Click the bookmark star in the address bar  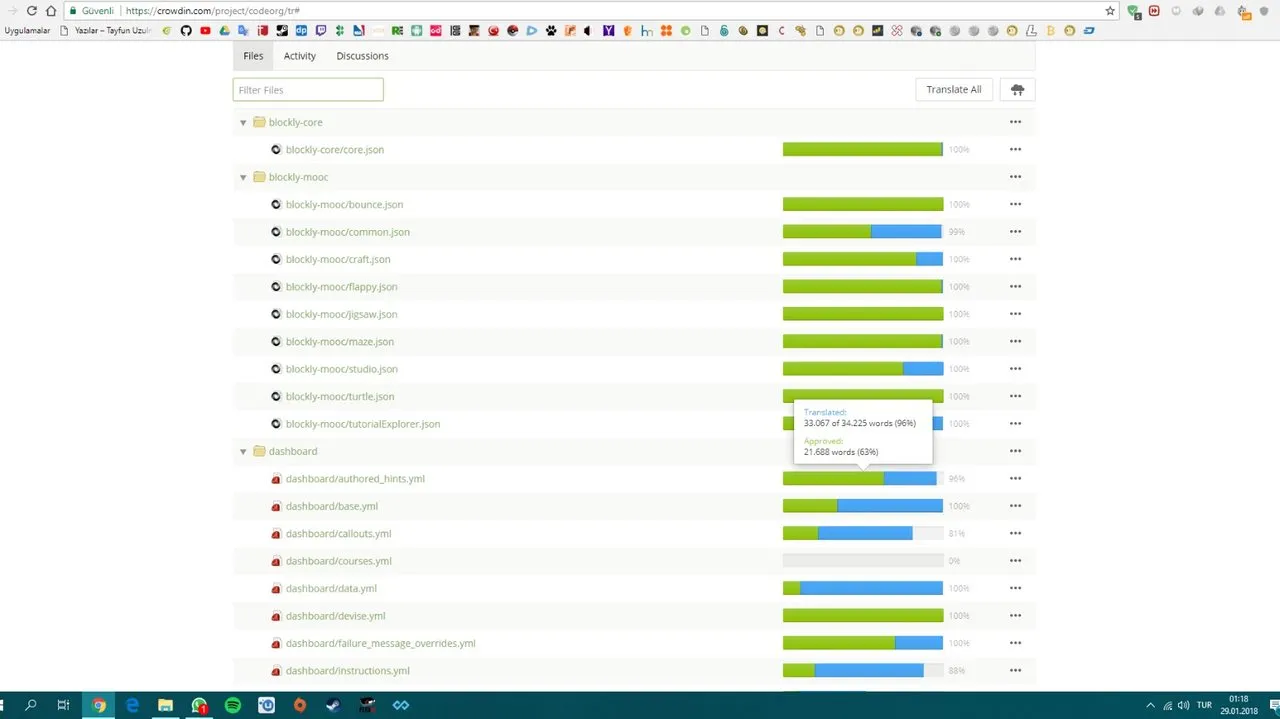click(1110, 11)
